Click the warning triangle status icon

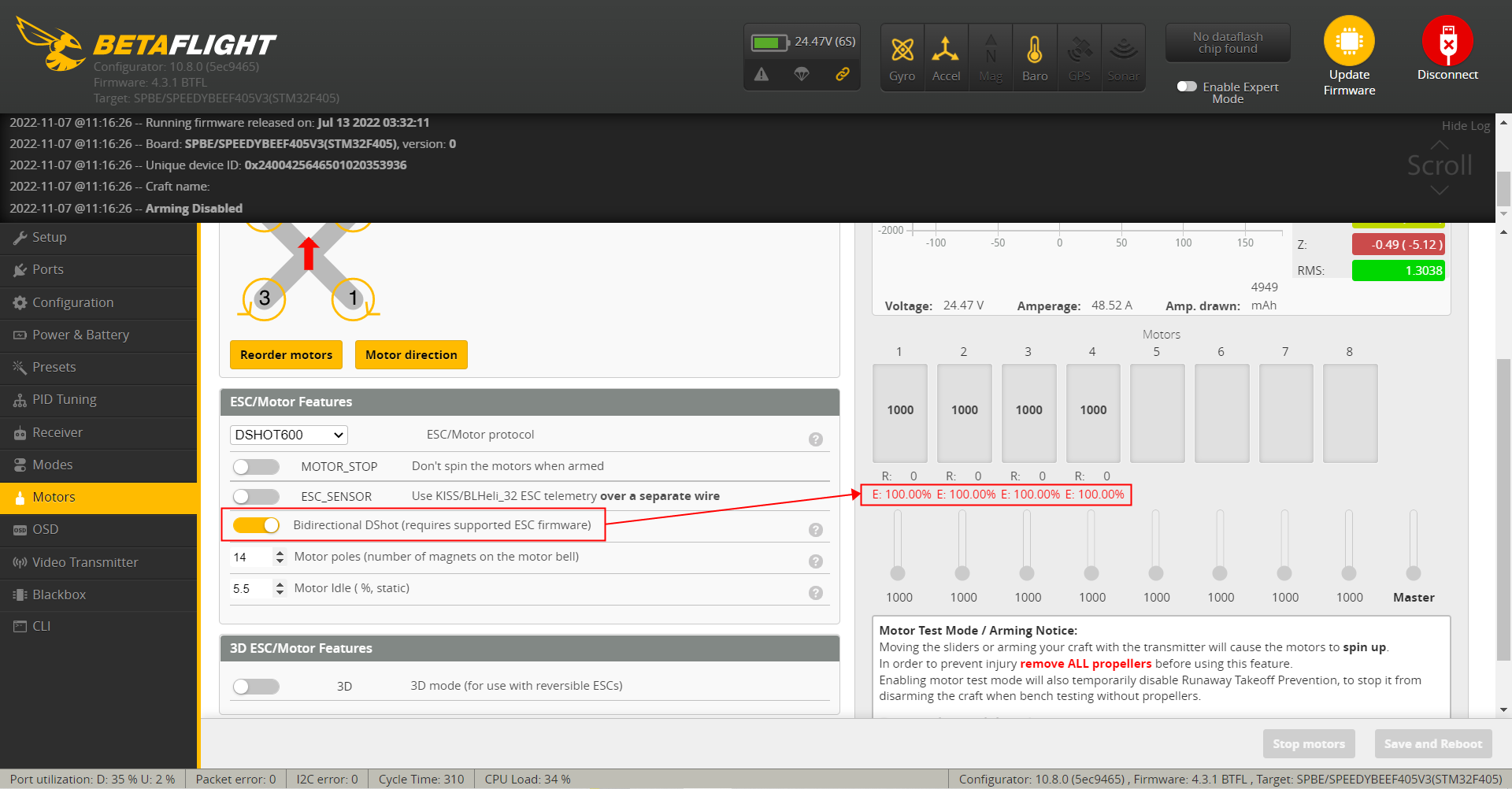[x=762, y=74]
